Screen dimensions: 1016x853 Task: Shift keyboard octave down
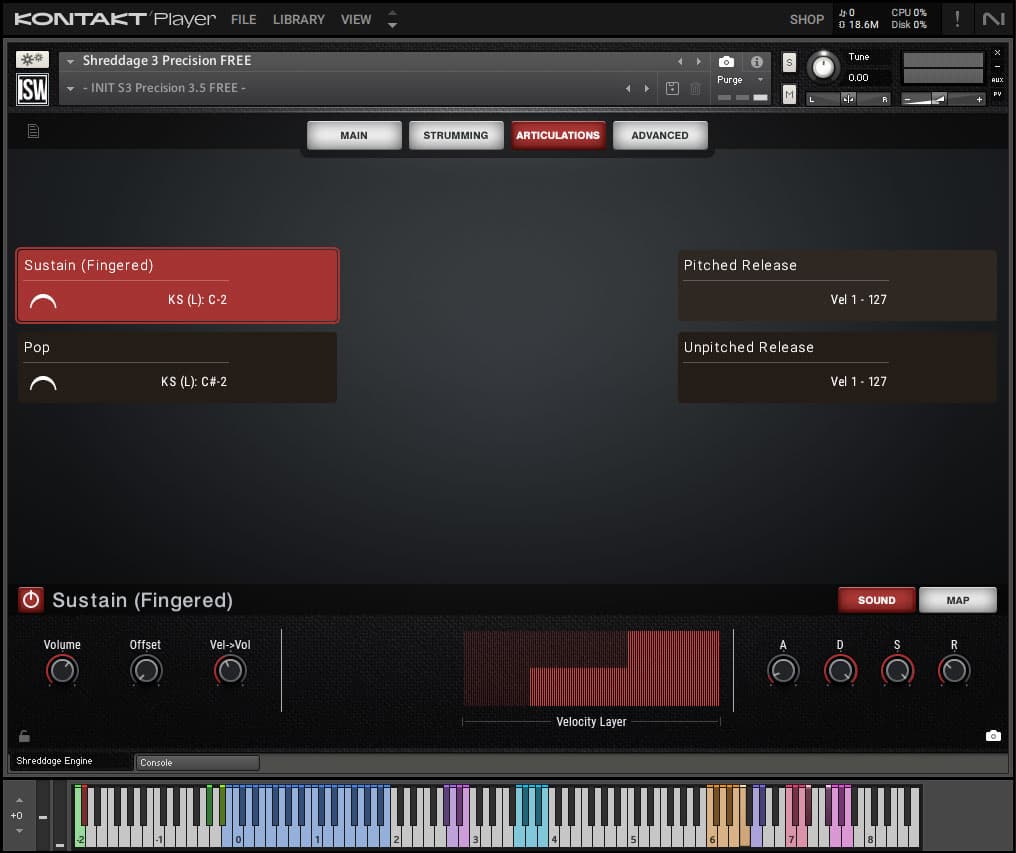[x=19, y=831]
